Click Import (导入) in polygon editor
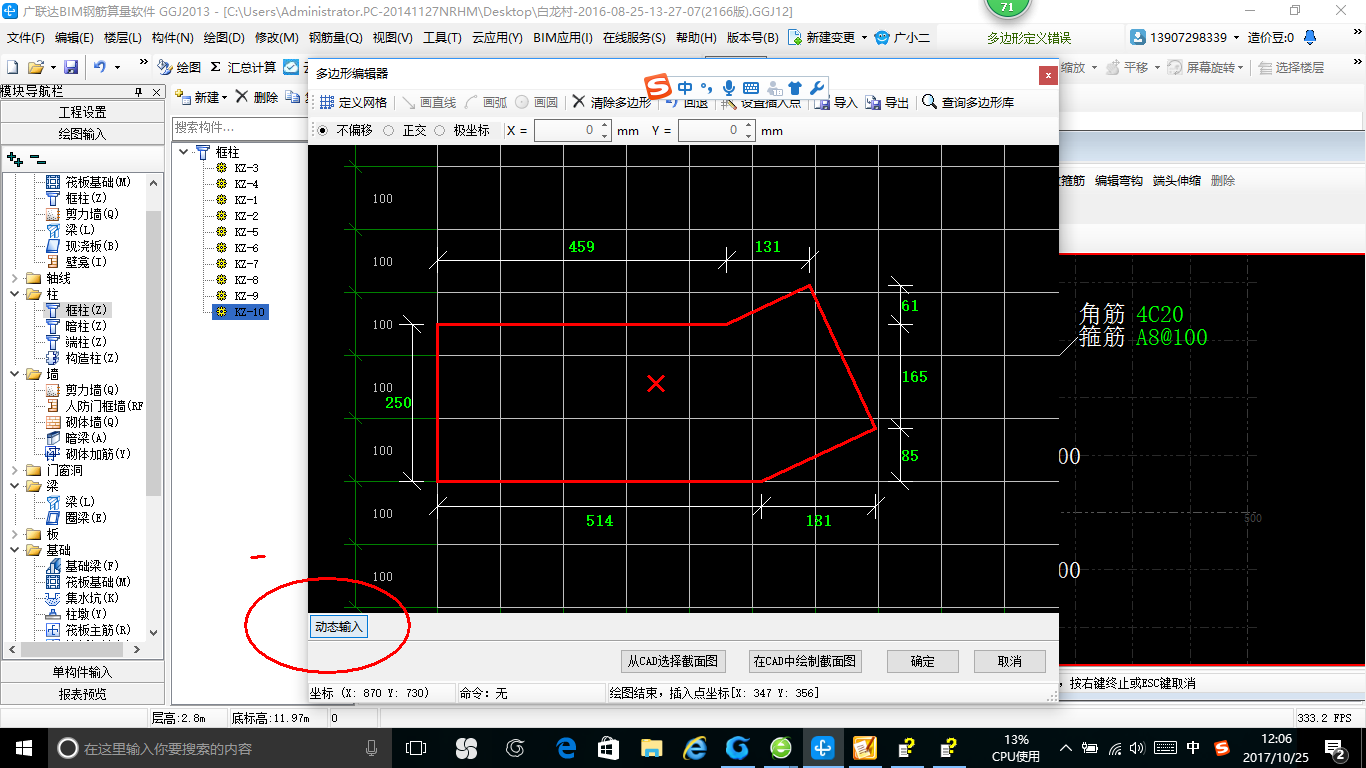 [836, 102]
